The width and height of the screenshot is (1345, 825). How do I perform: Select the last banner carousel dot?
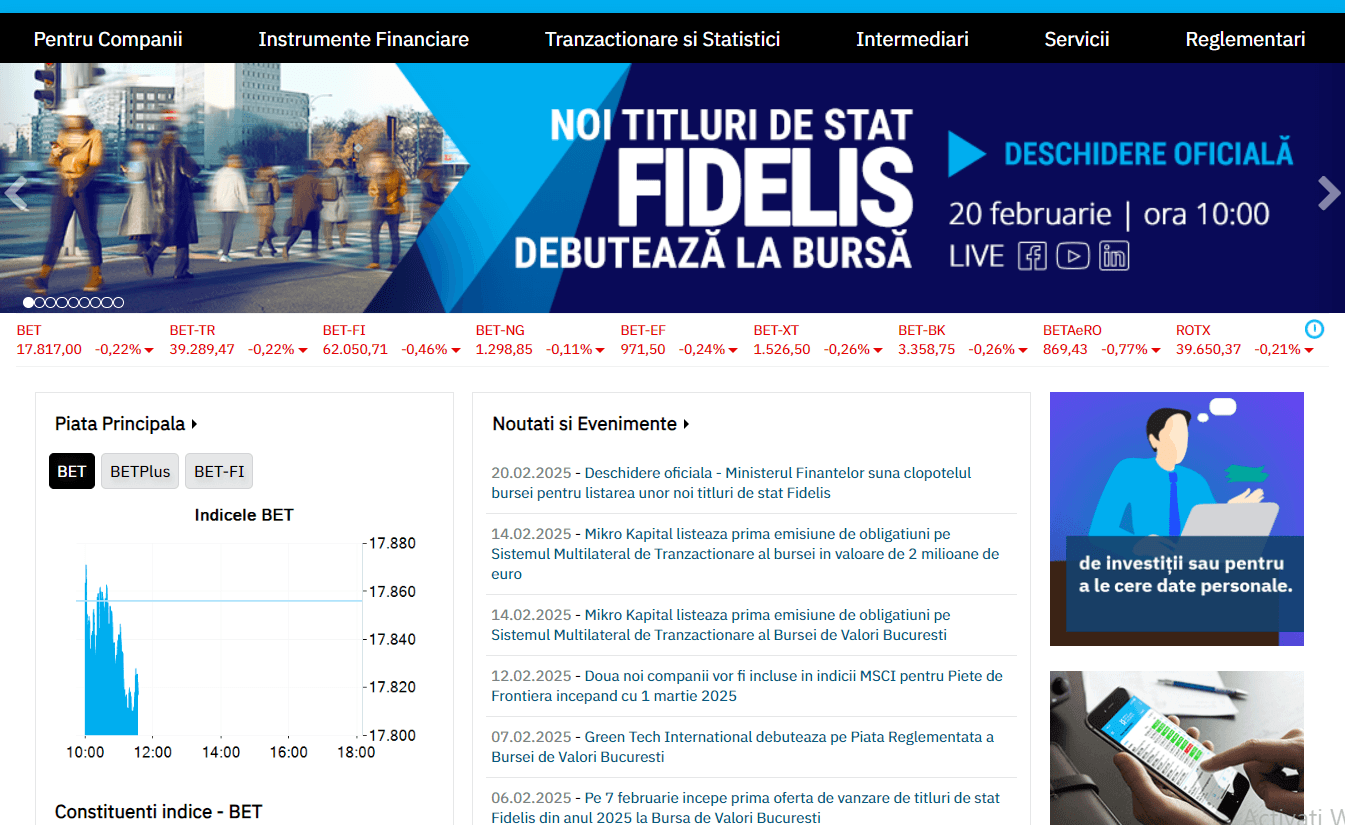(118, 302)
